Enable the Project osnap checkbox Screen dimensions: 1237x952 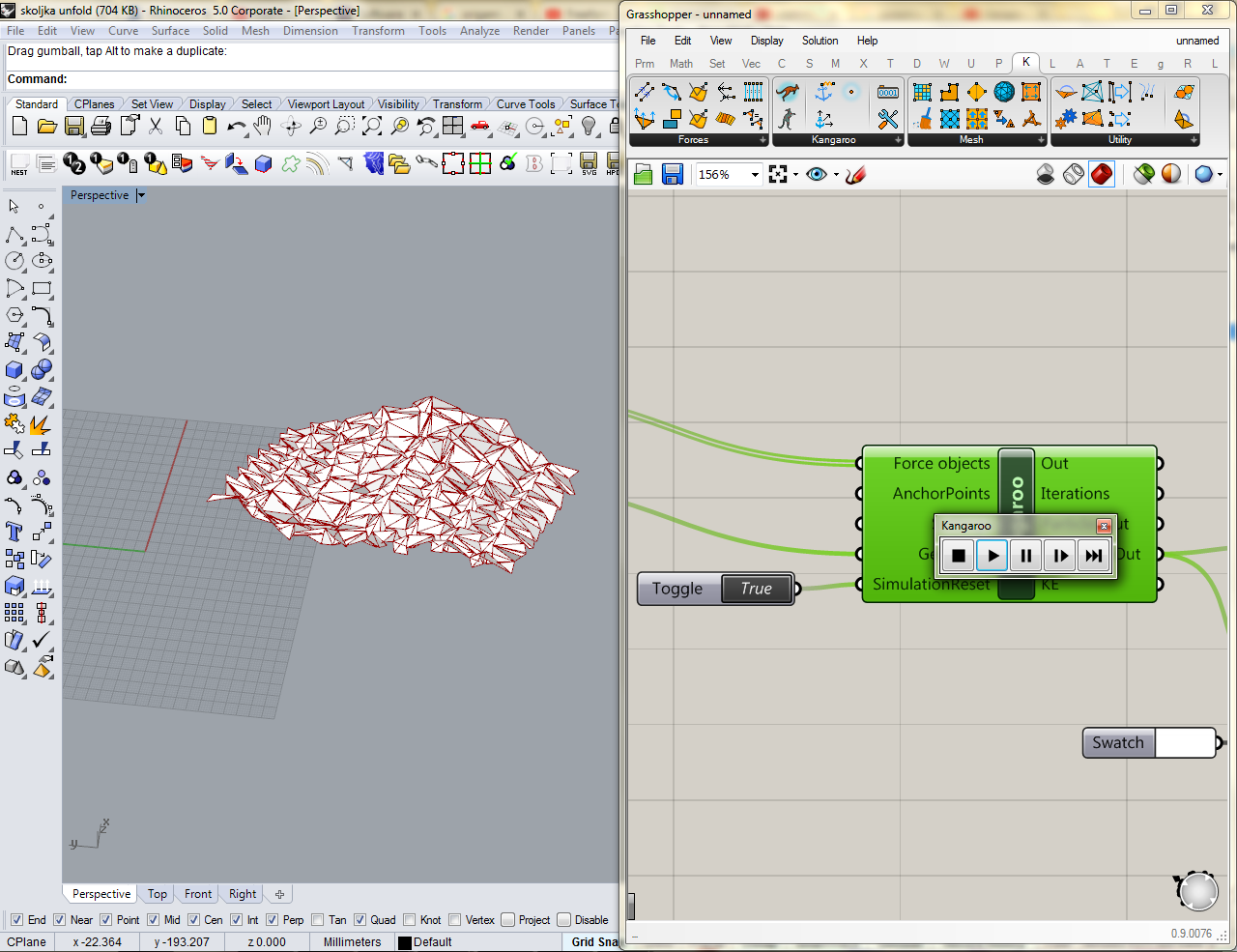click(507, 920)
